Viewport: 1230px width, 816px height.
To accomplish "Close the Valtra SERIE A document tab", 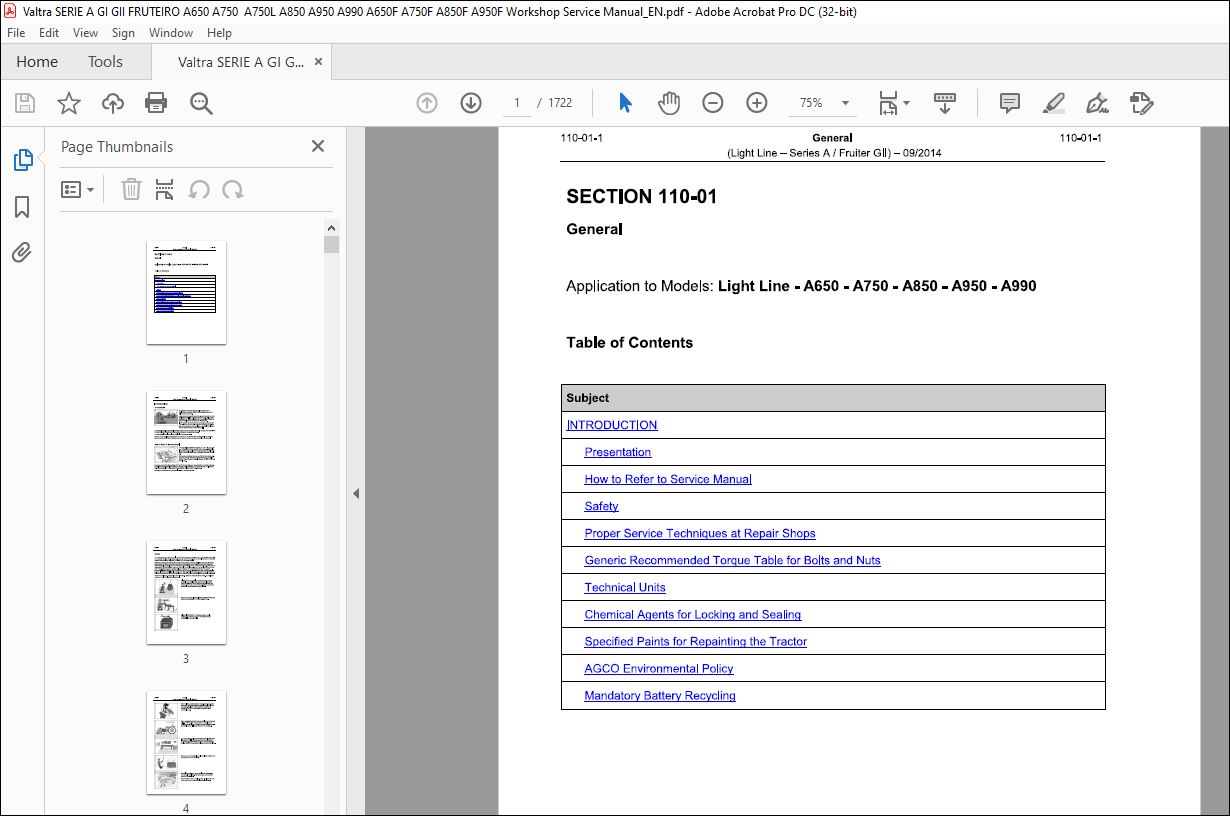I will point(319,62).
